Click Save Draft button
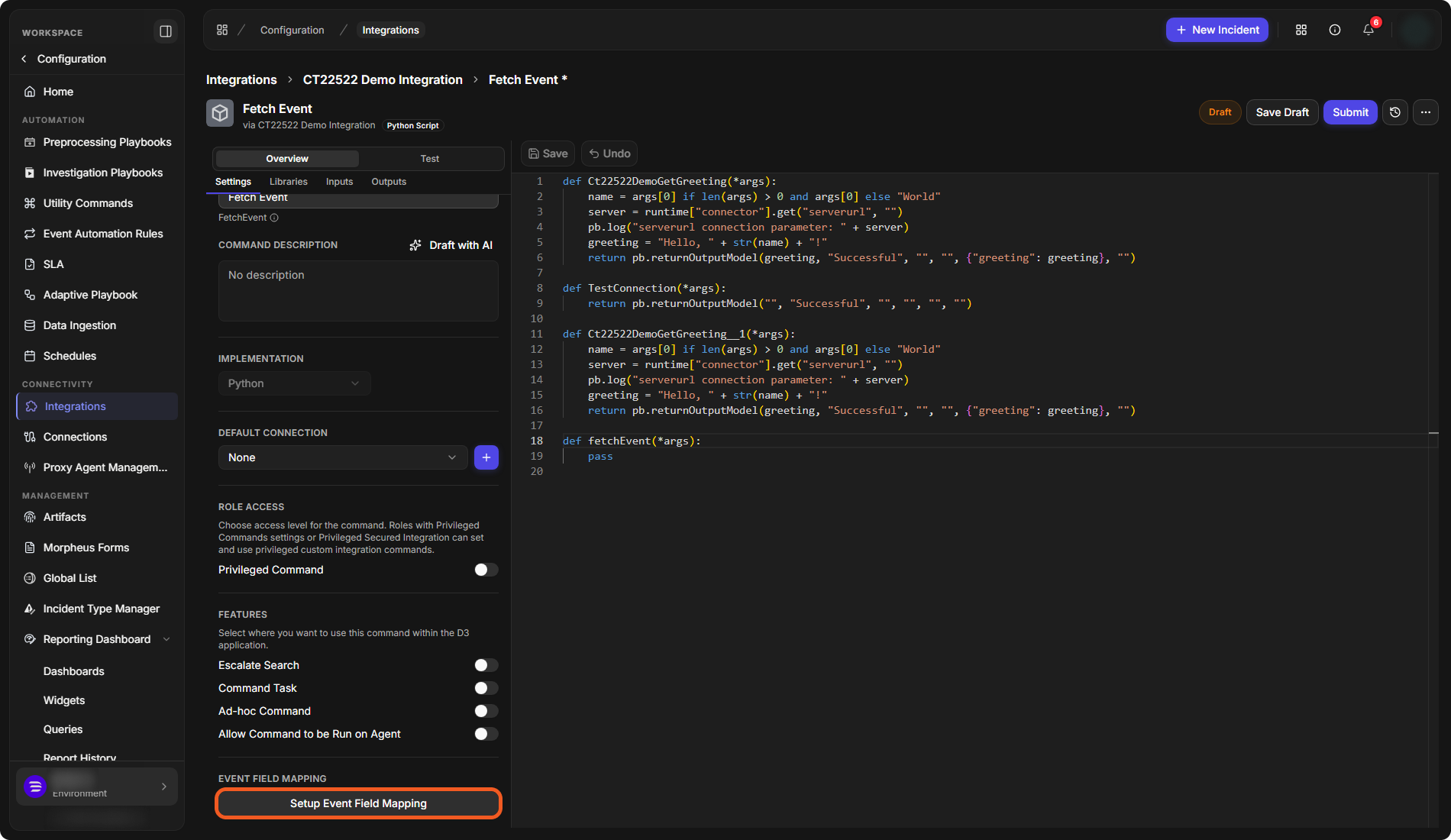The image size is (1451, 840). click(1282, 112)
